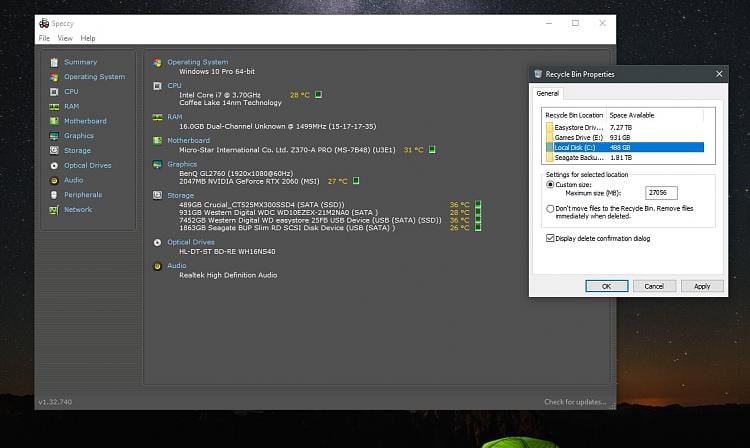Screen dimensions: 750x448
Task: Open Peripherals section in sidebar
Action: tap(83, 195)
